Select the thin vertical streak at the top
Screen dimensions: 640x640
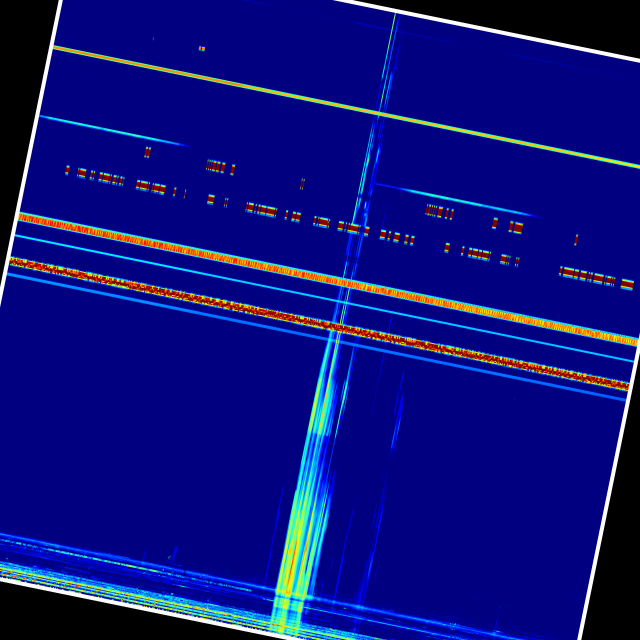point(390,40)
